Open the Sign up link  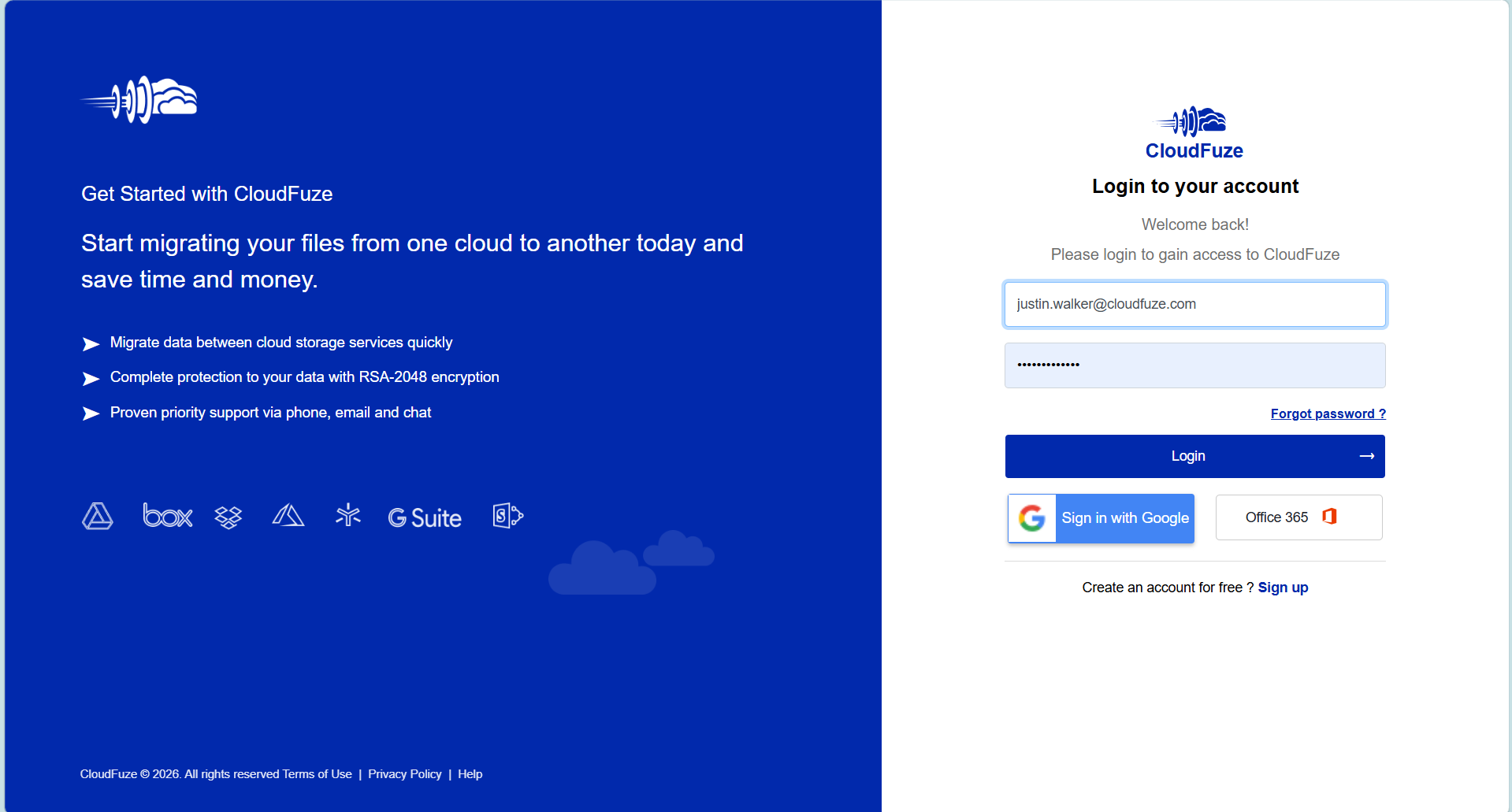point(1283,588)
